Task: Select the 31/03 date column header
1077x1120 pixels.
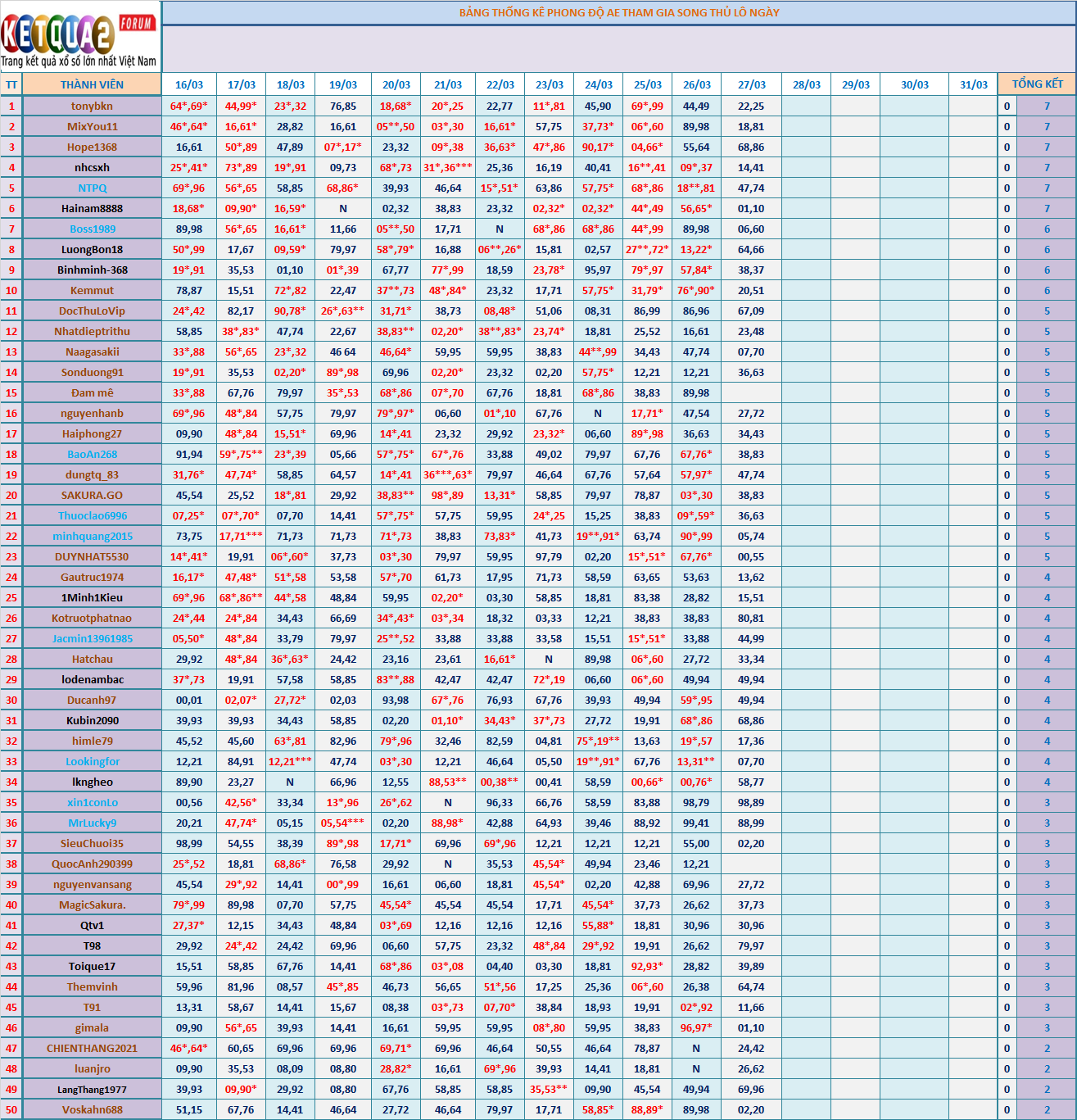Action: point(974,84)
